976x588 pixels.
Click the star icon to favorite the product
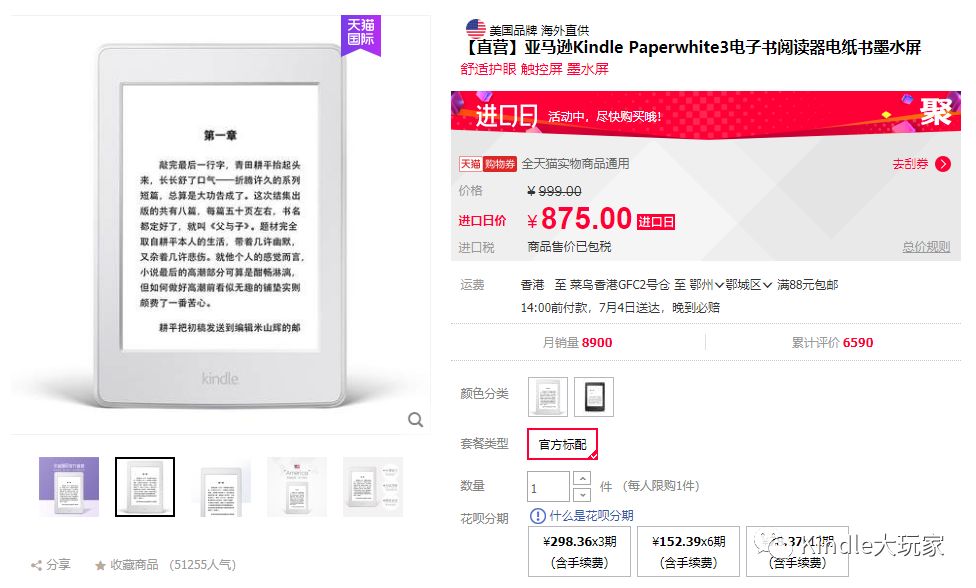click(100, 565)
